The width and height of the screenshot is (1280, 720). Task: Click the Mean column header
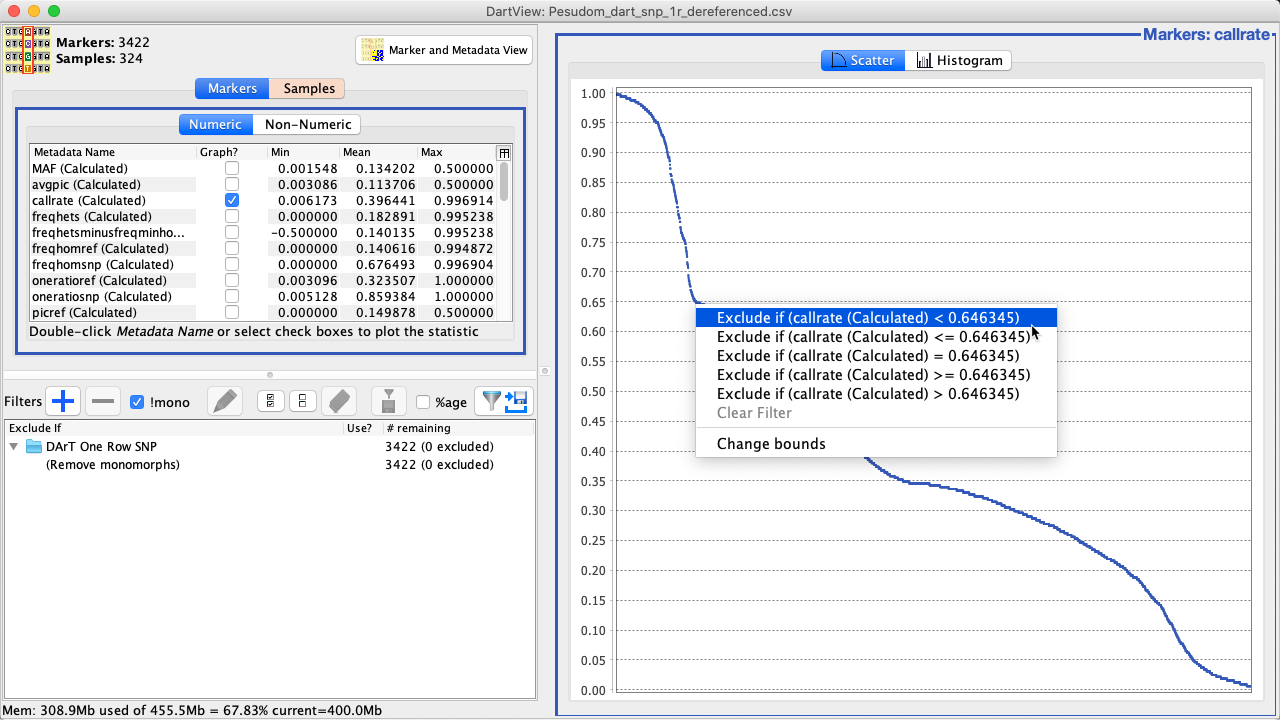click(x=379, y=153)
